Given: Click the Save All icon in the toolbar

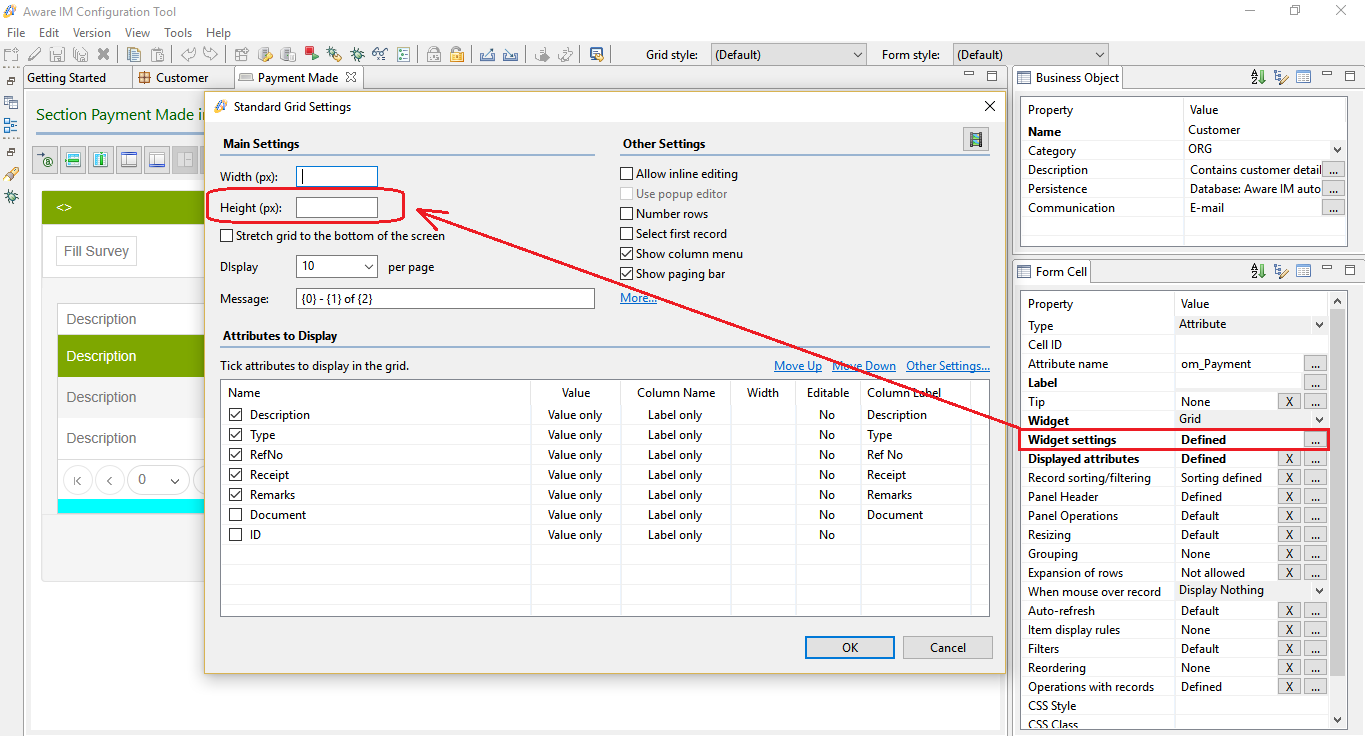Looking at the screenshot, I should point(80,55).
